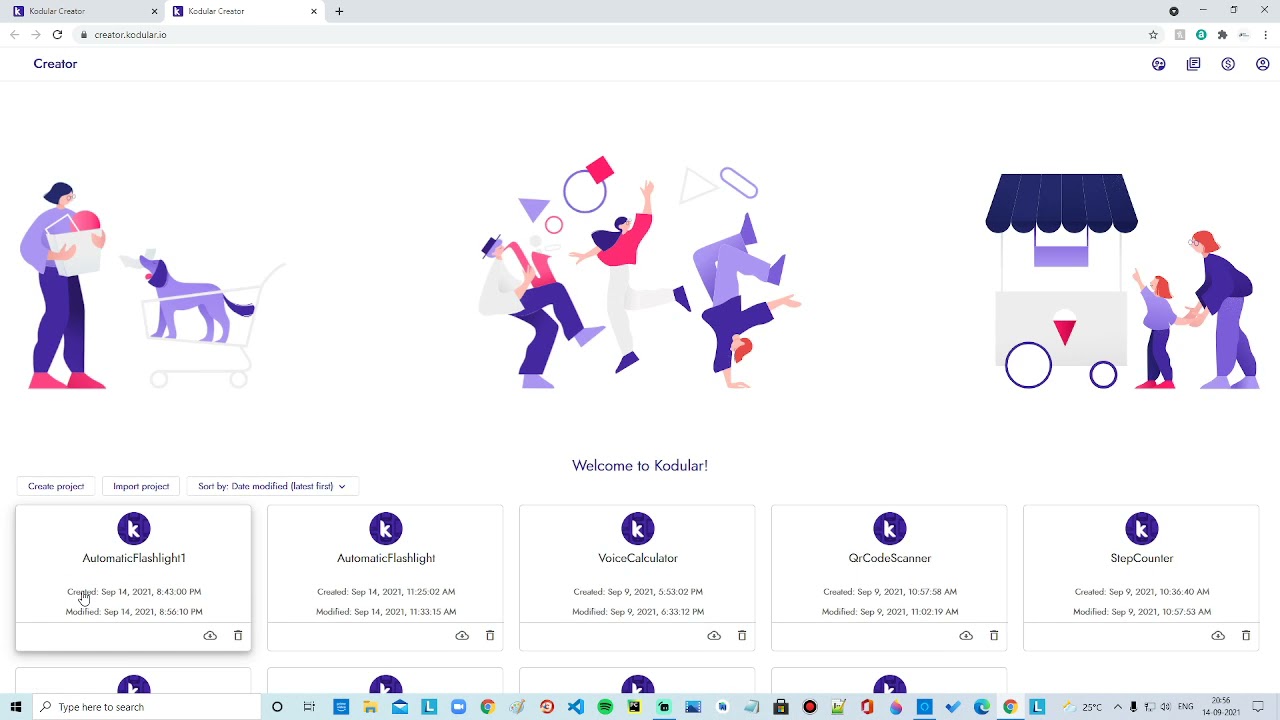Open the VoiceCalculator project name

(638, 558)
